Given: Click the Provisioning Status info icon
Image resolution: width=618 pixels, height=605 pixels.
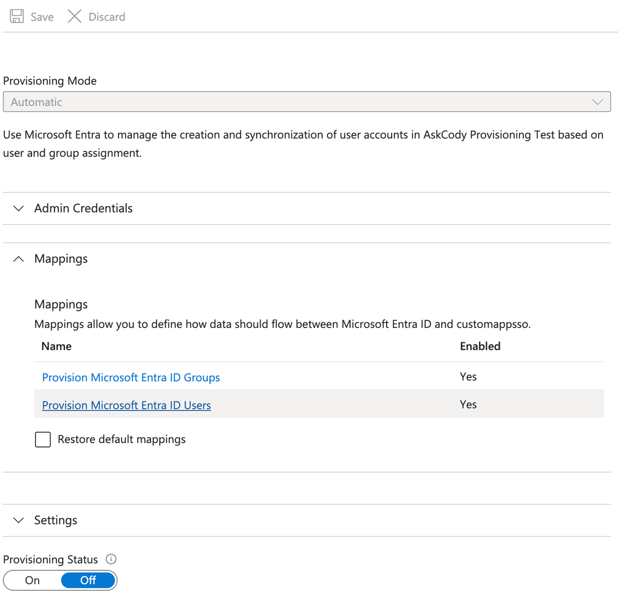Looking at the screenshot, I should pos(111,559).
